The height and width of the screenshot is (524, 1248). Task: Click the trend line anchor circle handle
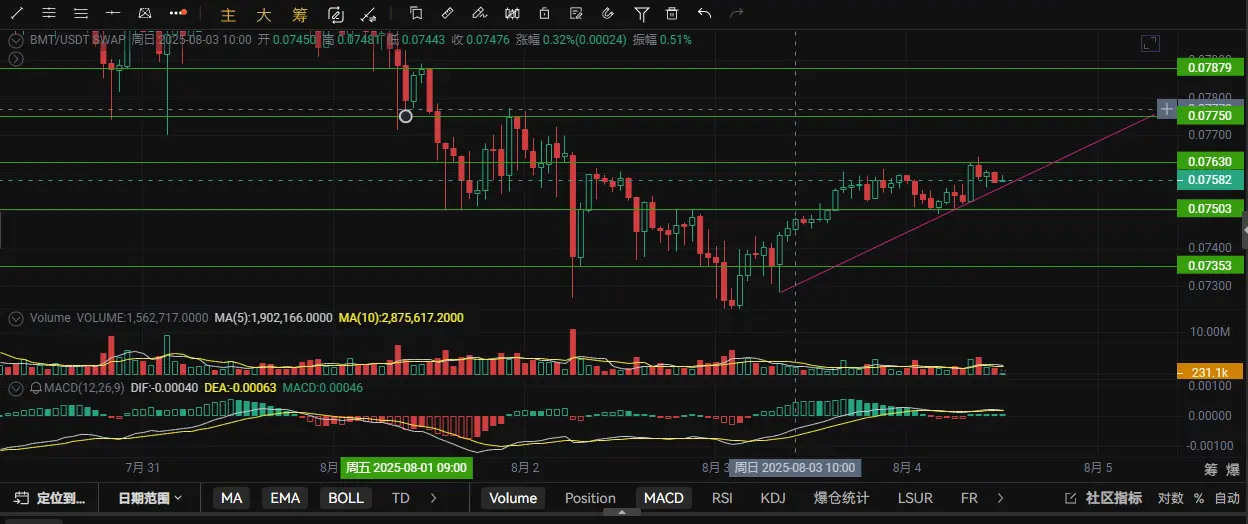point(405,117)
